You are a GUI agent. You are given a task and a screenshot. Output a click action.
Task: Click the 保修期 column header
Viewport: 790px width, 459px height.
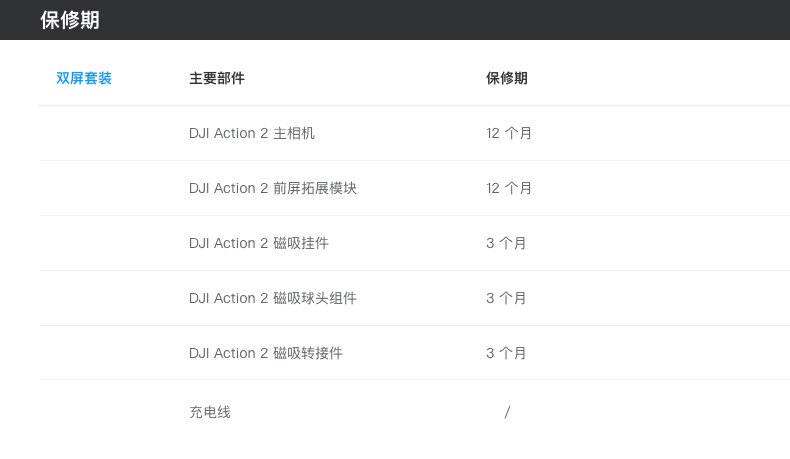506,78
